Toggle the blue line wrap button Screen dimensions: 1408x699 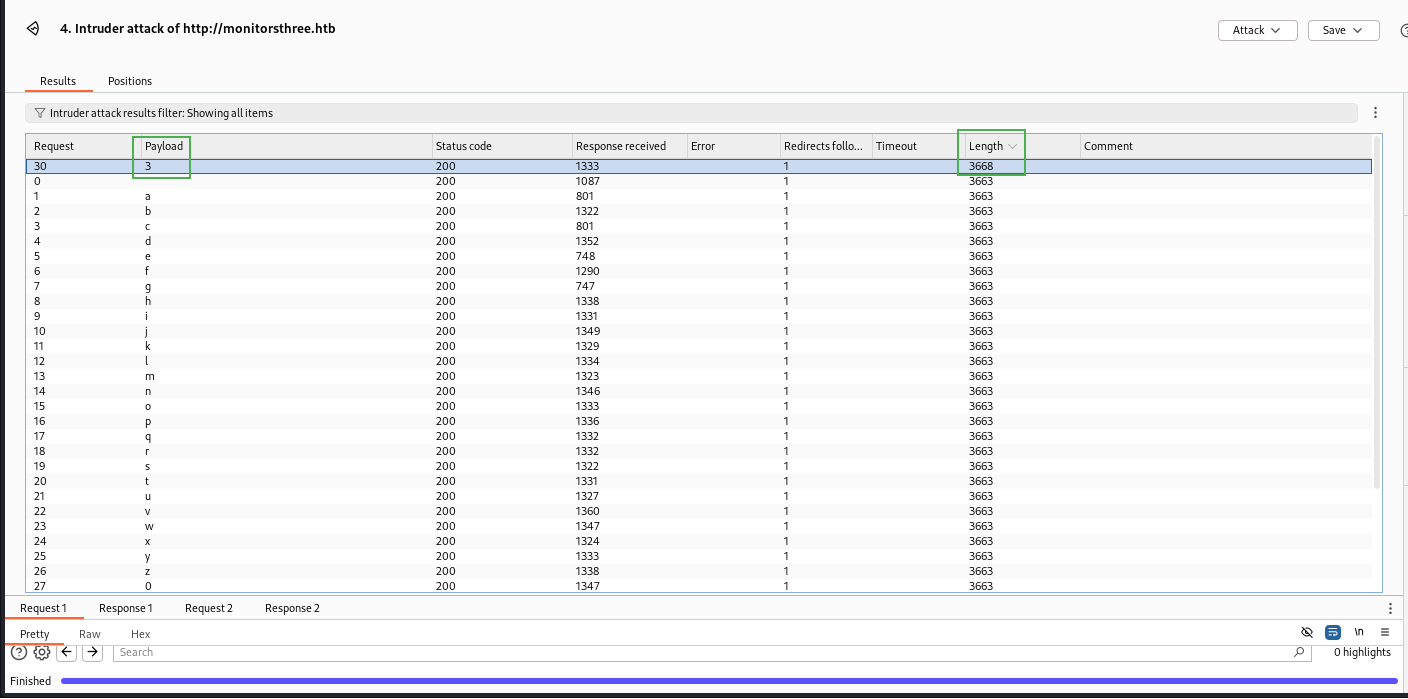1333,632
